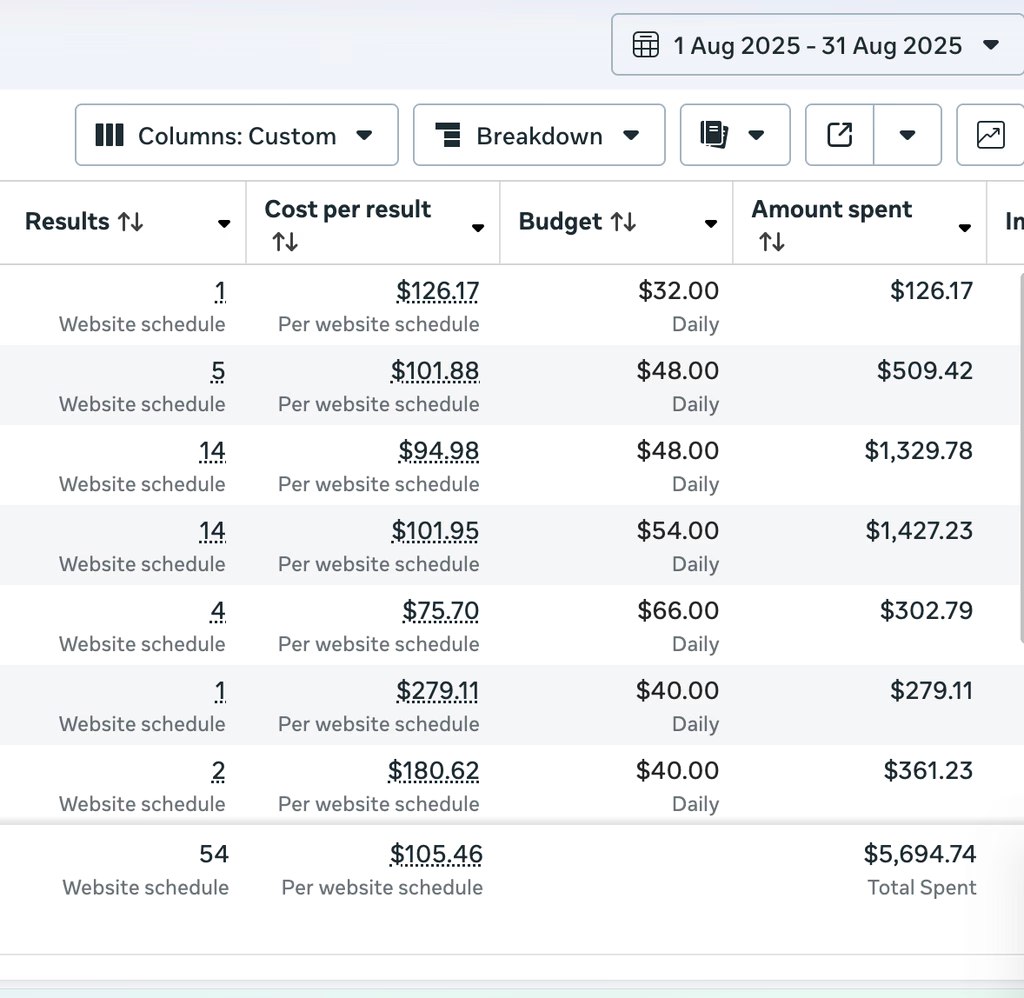The image size is (1024, 998).
Task: Click the underlined result count of 5
Action: [218, 371]
